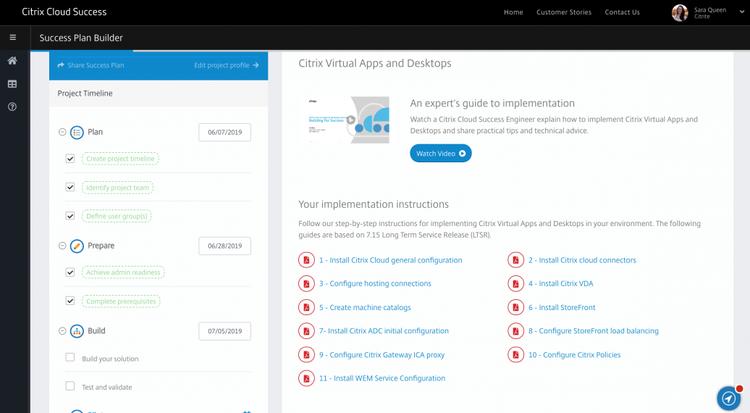This screenshot has height=413, width=750.
Task: Click PDF icon for Install Citrix cloud connectors
Action: point(516,260)
